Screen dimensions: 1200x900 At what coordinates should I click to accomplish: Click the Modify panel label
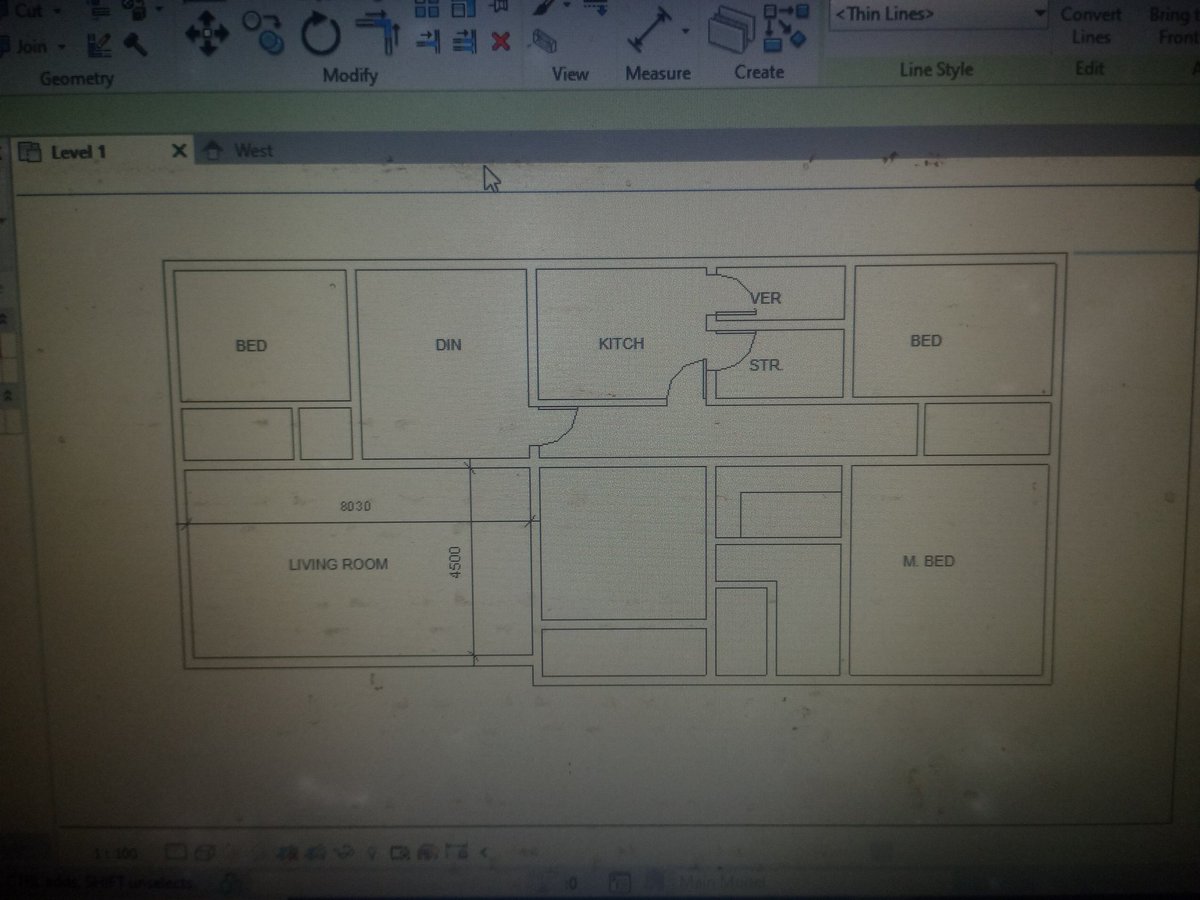350,76
